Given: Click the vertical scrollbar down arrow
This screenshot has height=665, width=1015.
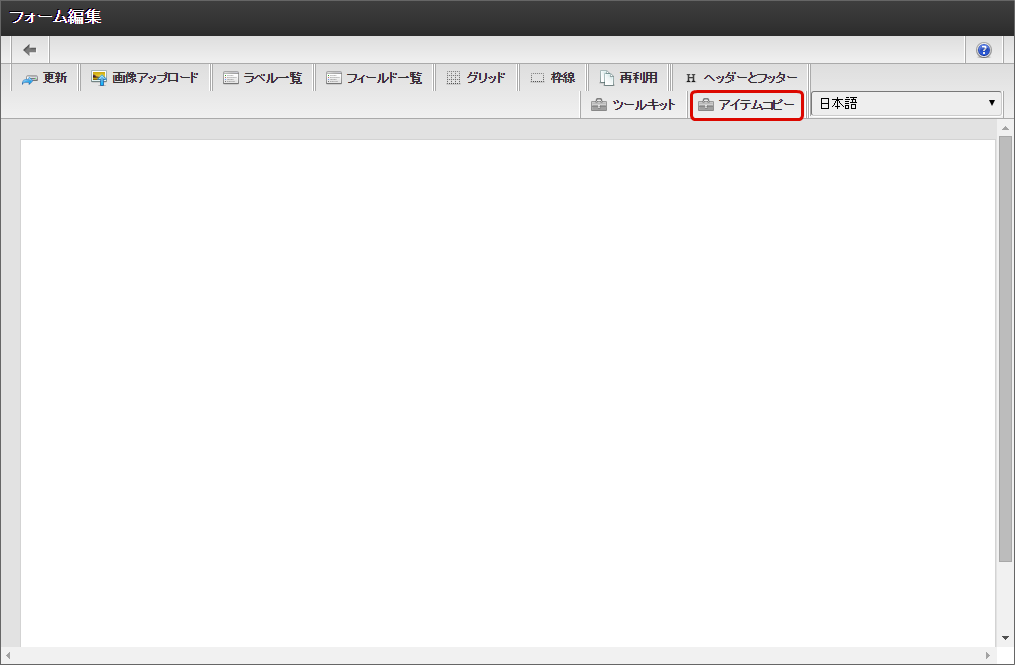Looking at the screenshot, I should 1005,638.
